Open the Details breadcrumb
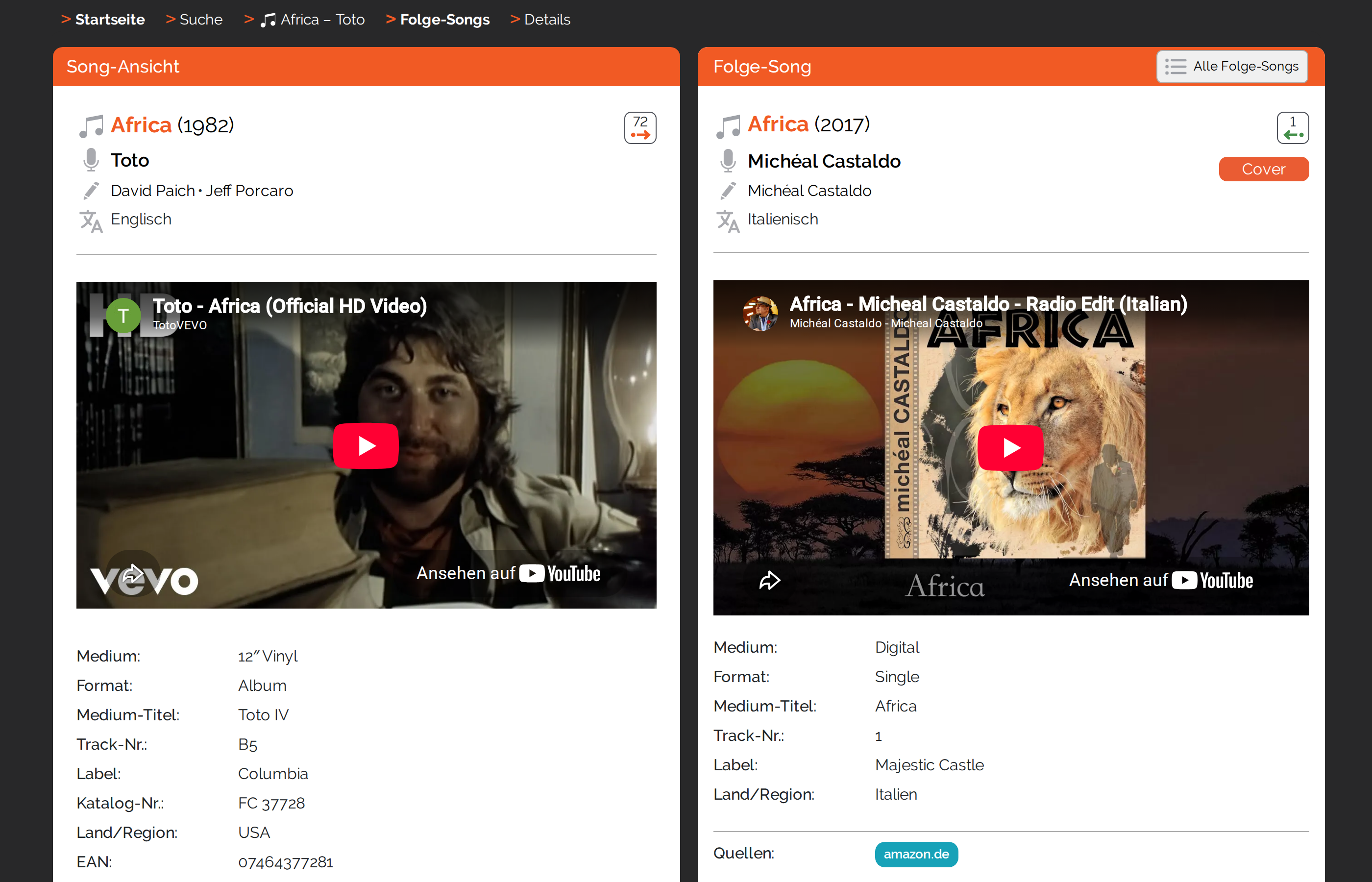Image resolution: width=1372 pixels, height=882 pixels. coord(547,20)
